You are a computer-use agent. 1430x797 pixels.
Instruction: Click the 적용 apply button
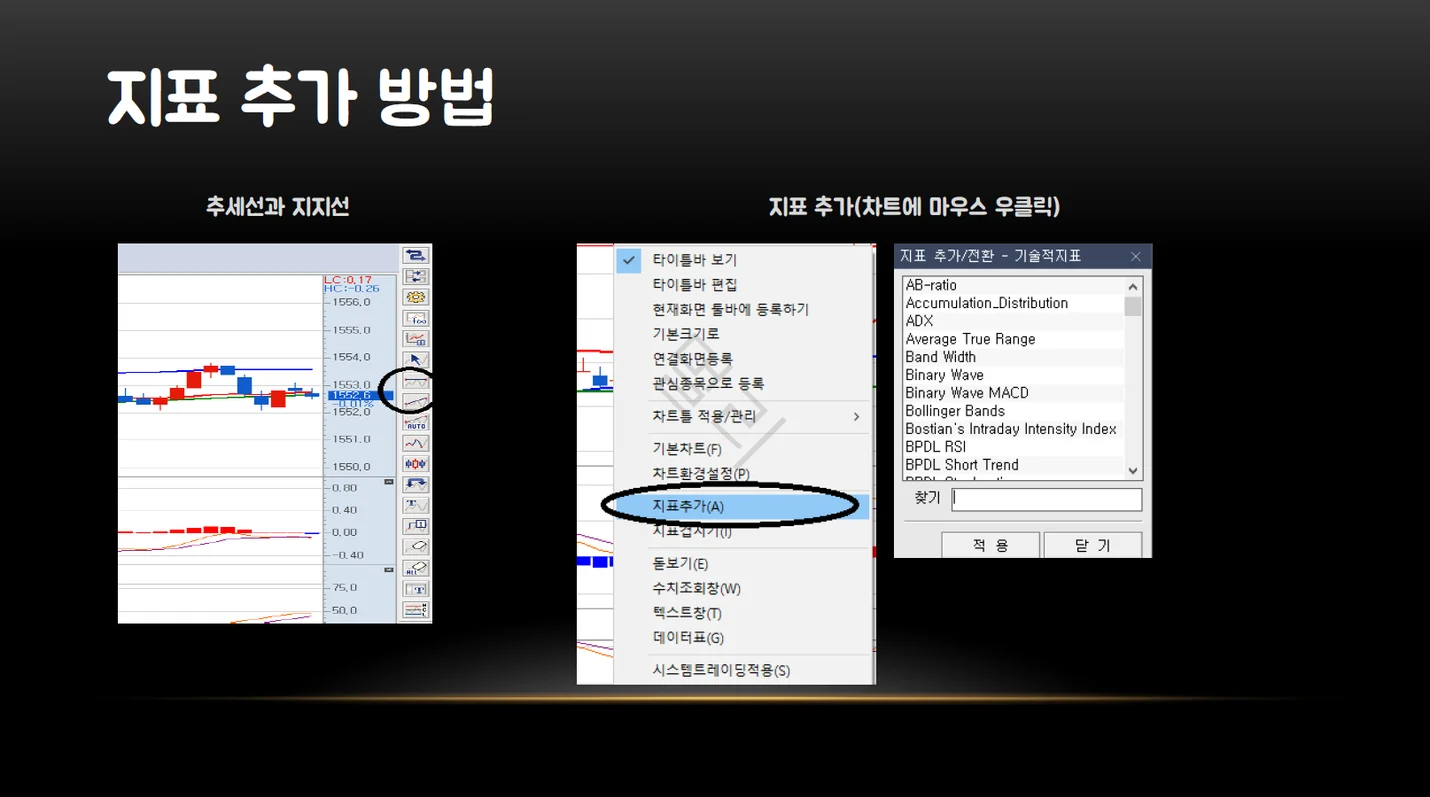[x=991, y=545]
